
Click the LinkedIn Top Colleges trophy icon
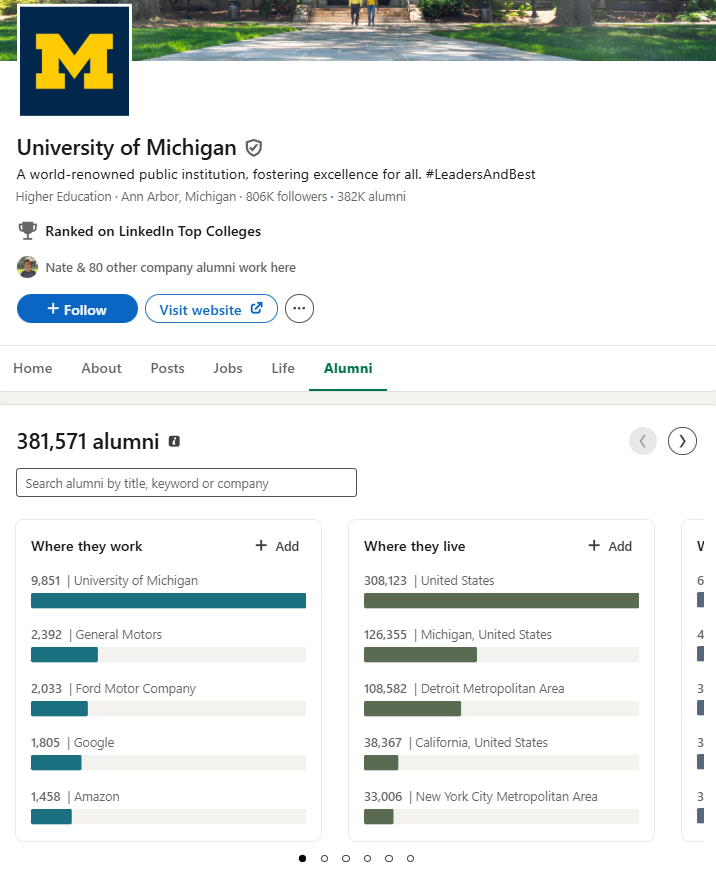pos(28,231)
